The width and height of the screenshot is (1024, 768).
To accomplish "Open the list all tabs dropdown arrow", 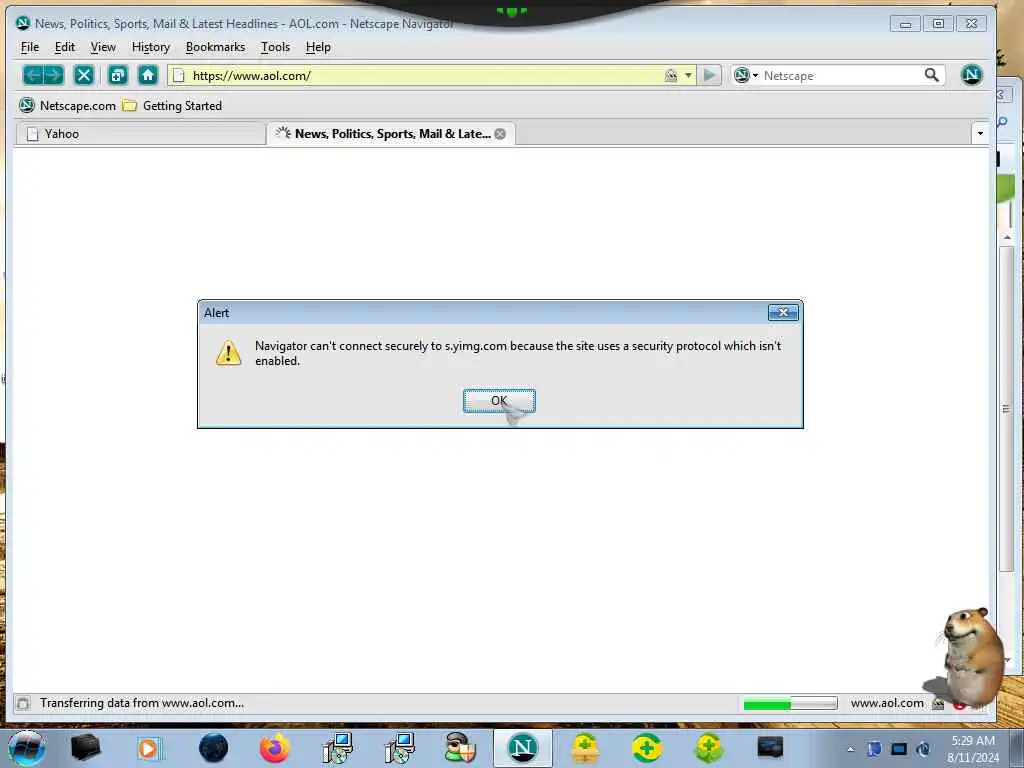I will click(980, 134).
